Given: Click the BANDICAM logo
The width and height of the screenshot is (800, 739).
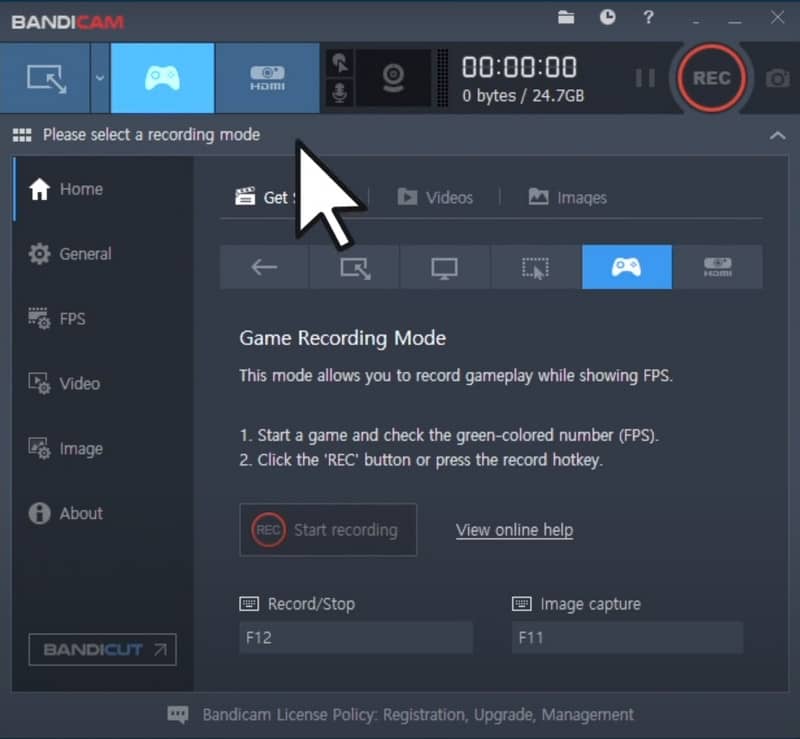Looking at the screenshot, I should click(68, 22).
